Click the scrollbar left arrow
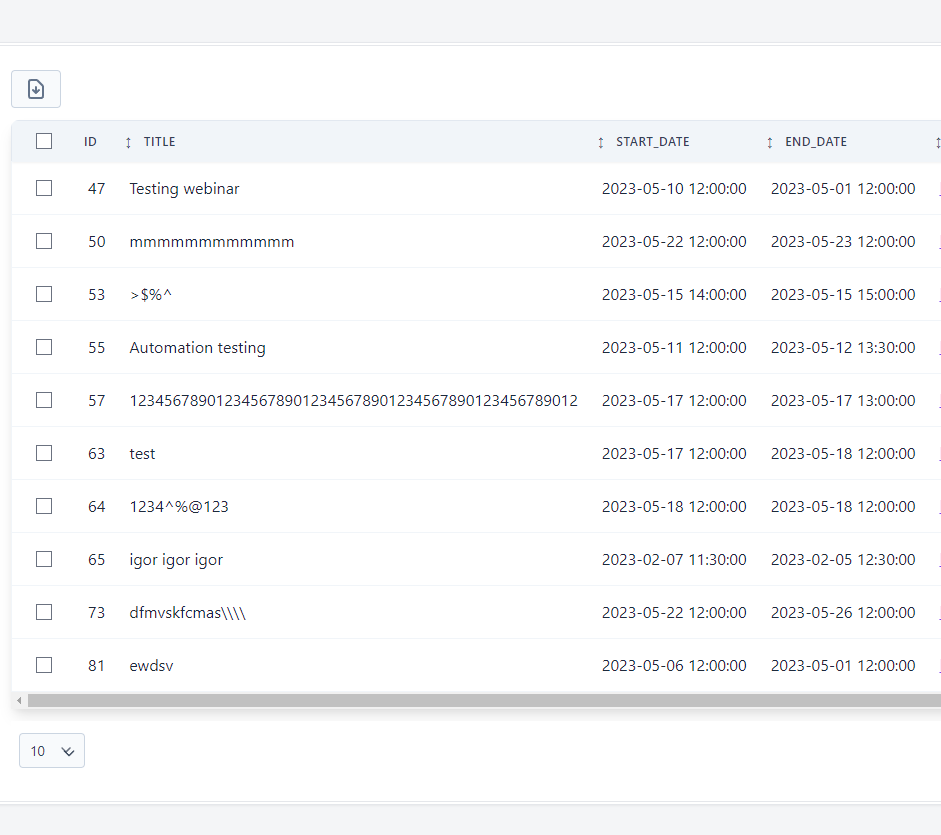The image size is (941, 835). coord(19,701)
